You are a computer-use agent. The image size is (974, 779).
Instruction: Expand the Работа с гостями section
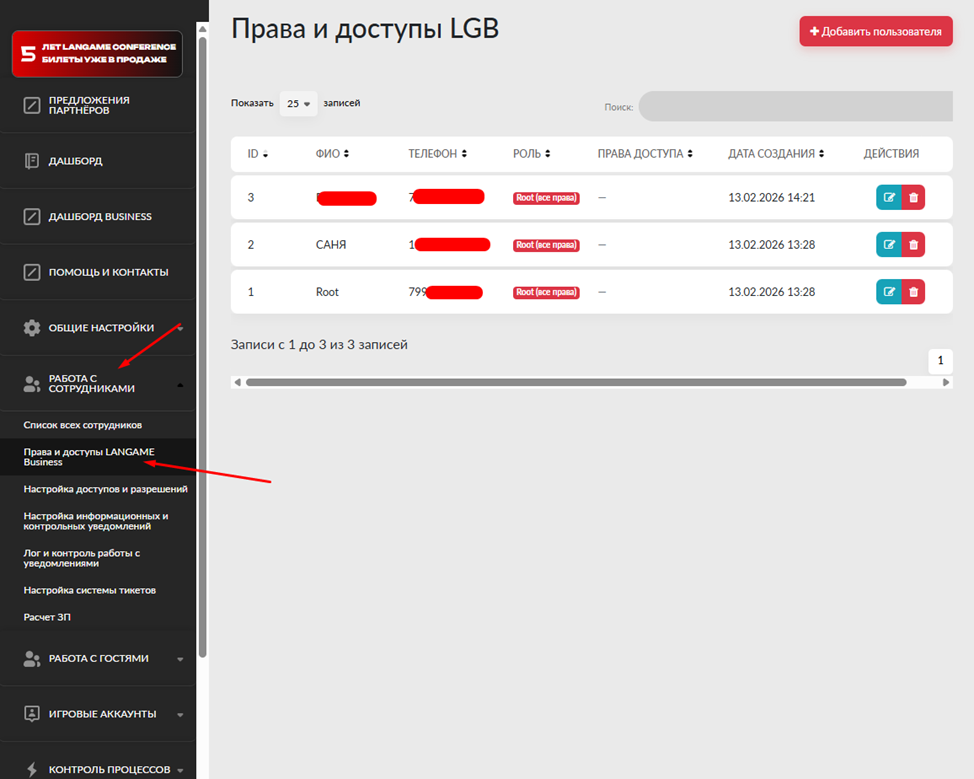pyautogui.click(x=98, y=659)
